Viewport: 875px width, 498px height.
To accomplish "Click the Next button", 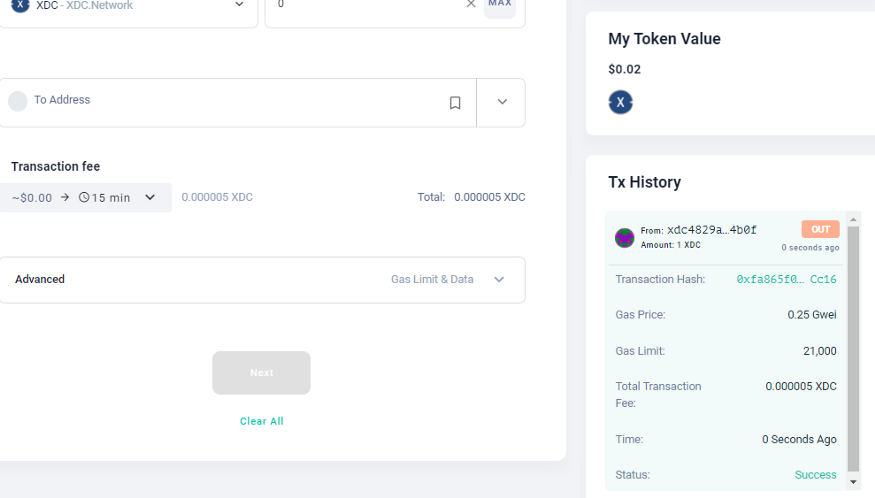I will pos(261,373).
